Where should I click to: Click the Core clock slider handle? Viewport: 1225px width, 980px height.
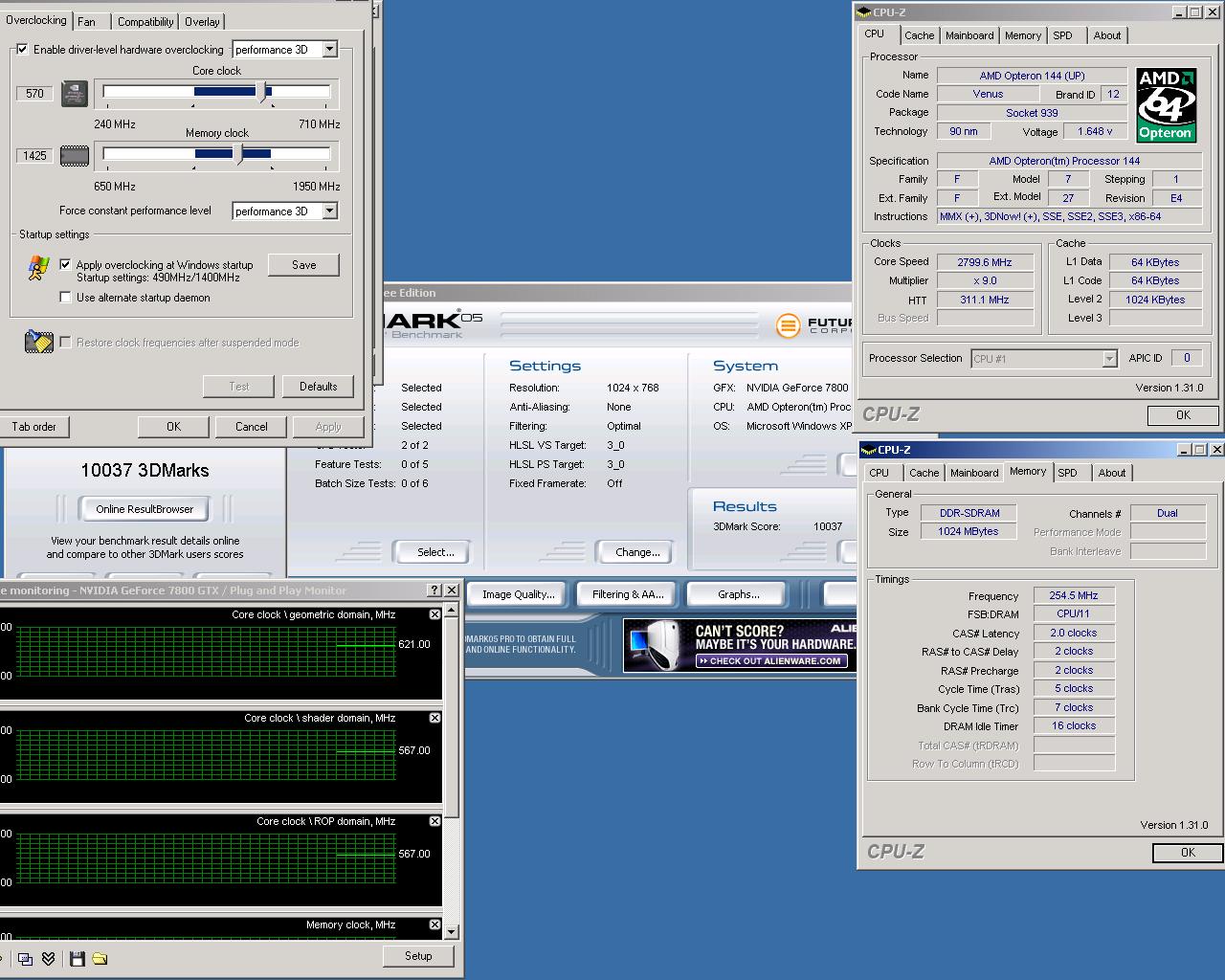[x=264, y=92]
